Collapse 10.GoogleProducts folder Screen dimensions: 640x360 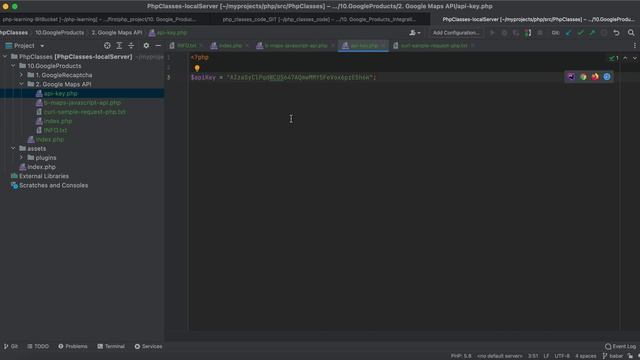(13, 66)
